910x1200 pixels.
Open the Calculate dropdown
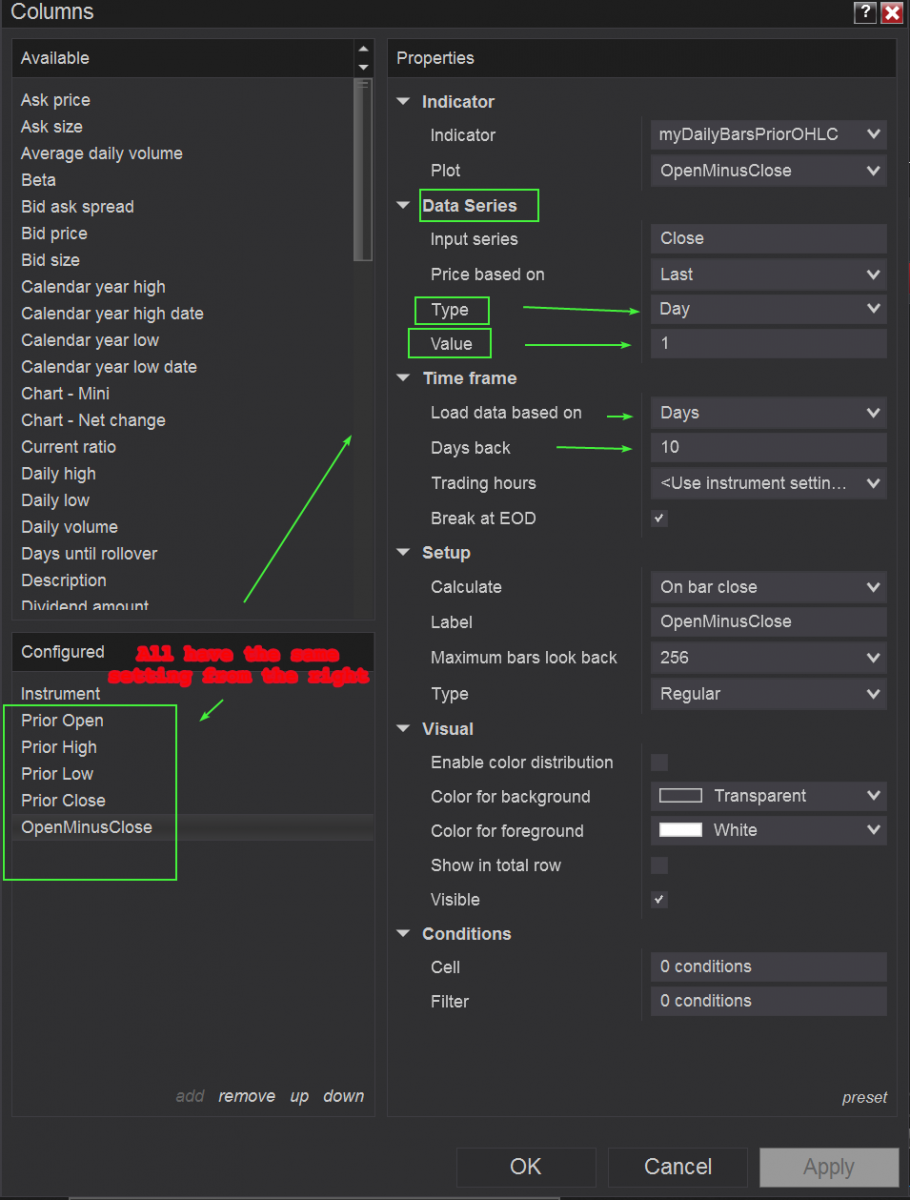point(768,587)
